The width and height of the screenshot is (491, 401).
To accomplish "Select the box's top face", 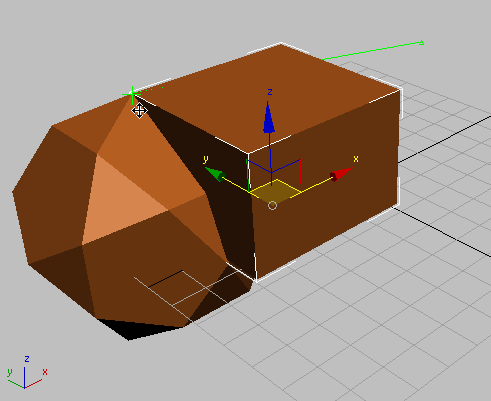I will (267, 97).
